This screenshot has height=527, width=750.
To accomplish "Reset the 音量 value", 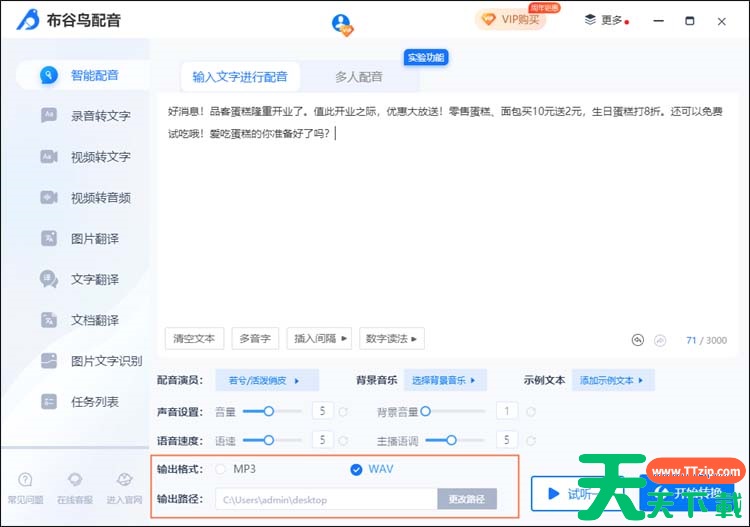I will 343,412.
